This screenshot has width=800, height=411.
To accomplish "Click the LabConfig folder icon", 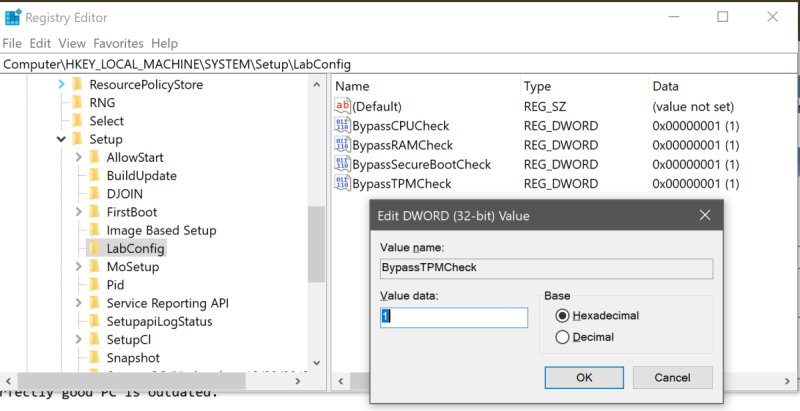I will coord(94,248).
